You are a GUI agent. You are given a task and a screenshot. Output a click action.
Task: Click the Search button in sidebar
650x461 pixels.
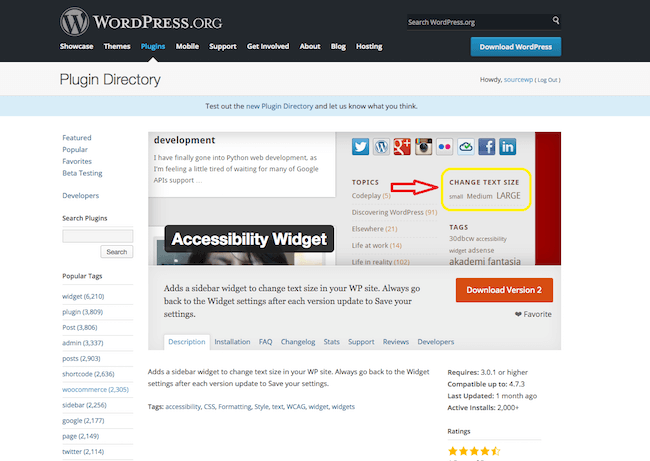pos(116,252)
